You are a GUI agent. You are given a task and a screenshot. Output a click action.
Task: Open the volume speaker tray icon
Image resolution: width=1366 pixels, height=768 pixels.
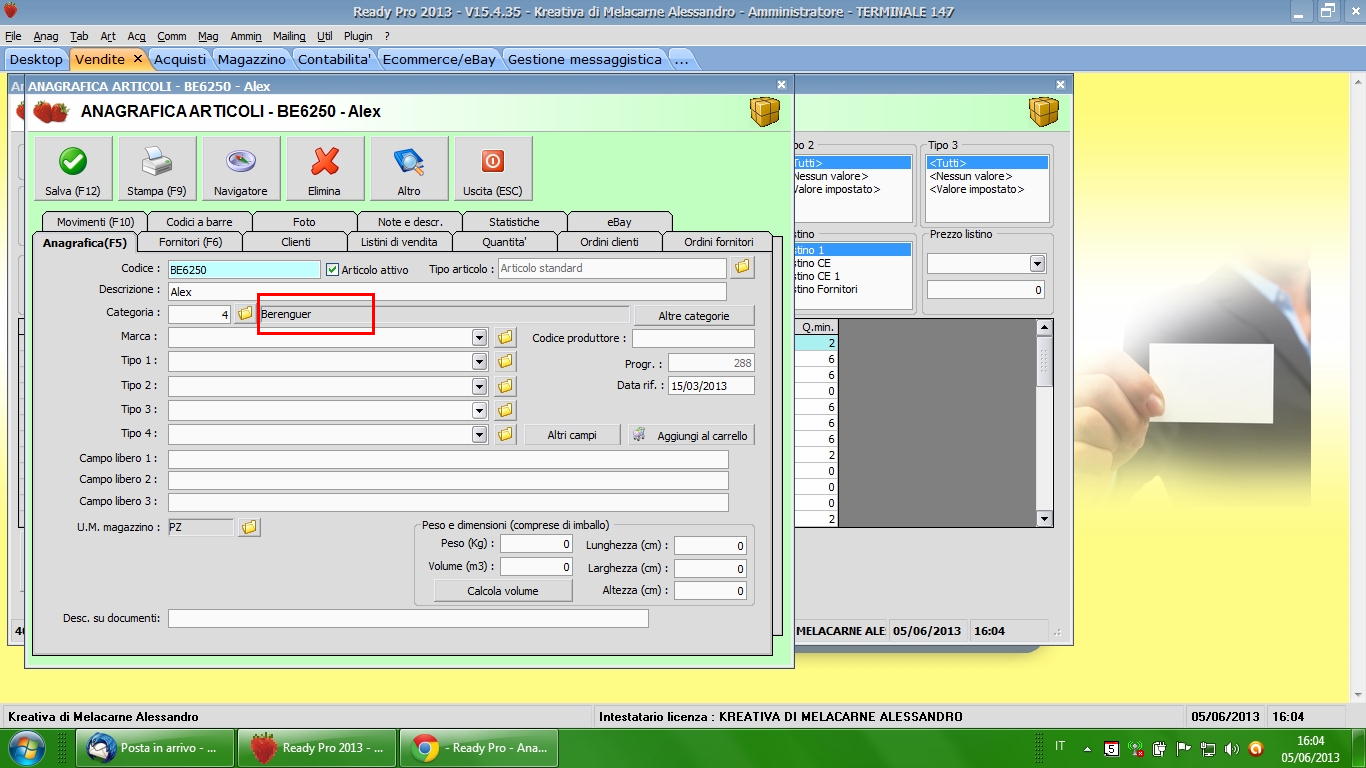click(x=1232, y=748)
